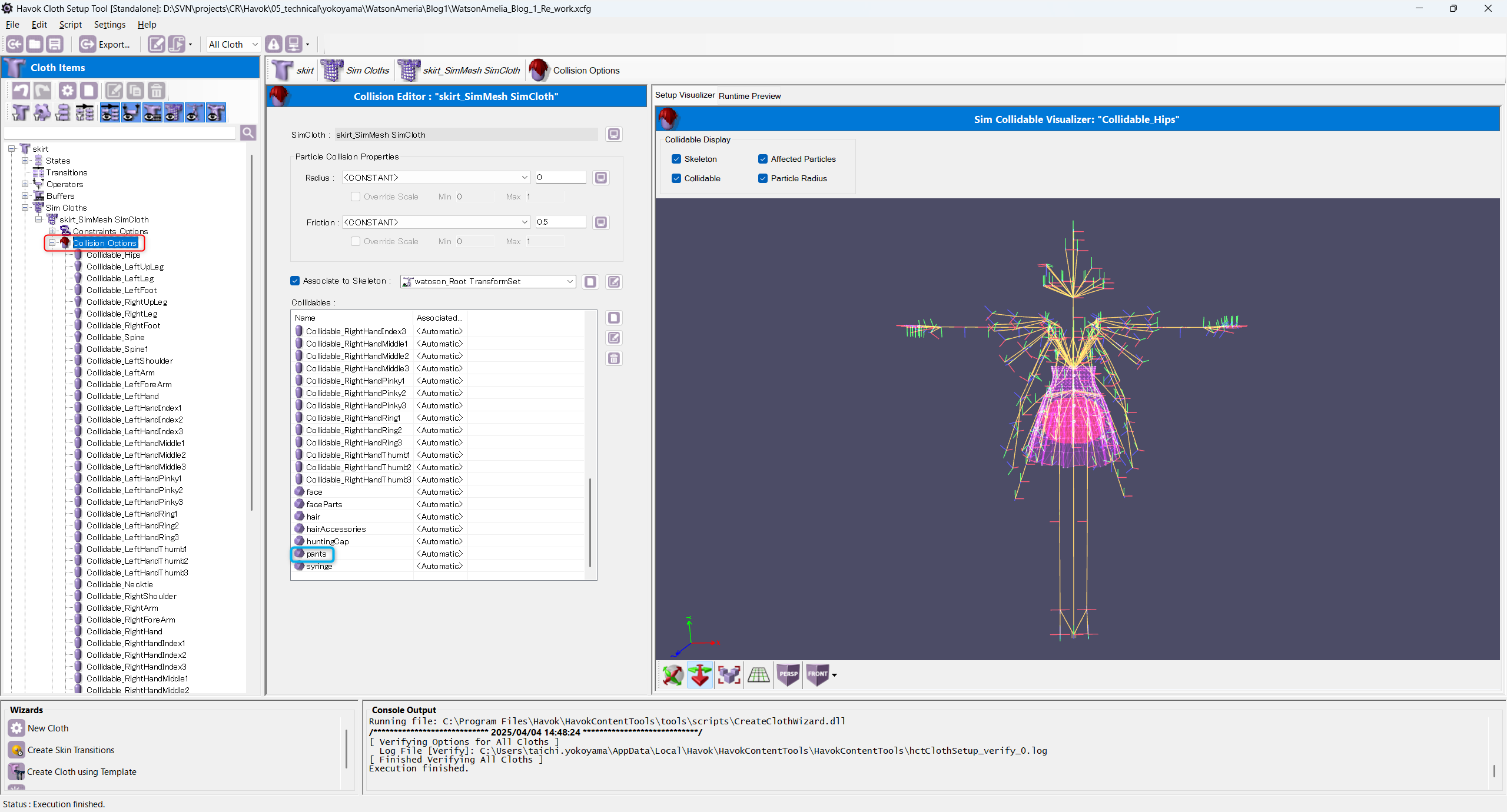
Task: Click the stacked operators filter icon
Action: [x=63, y=112]
